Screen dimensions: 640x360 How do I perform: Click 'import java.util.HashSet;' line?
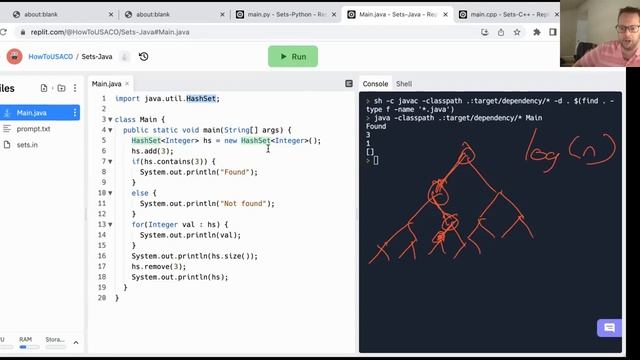167,99
